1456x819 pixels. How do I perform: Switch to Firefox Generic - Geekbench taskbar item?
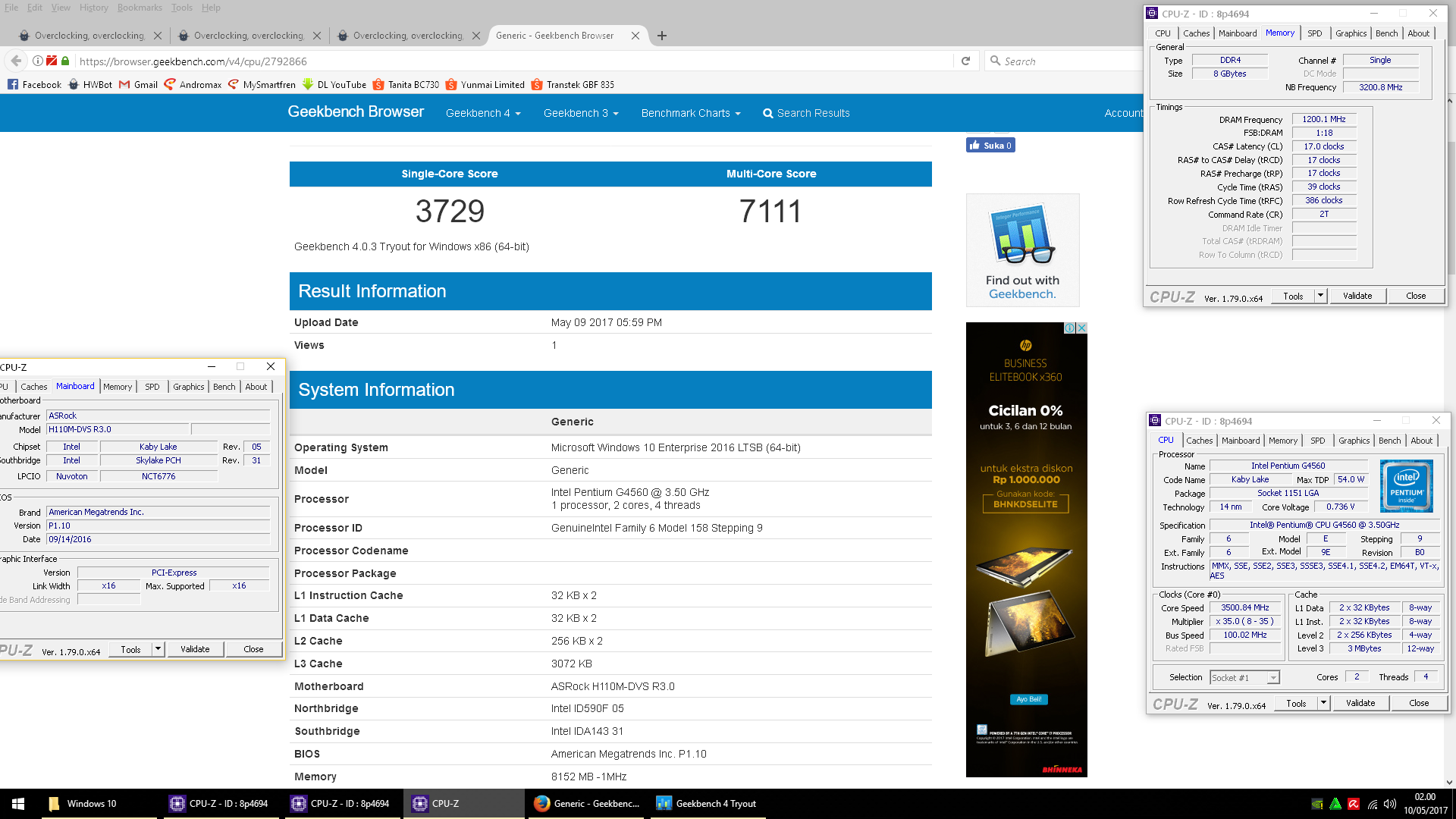click(587, 804)
